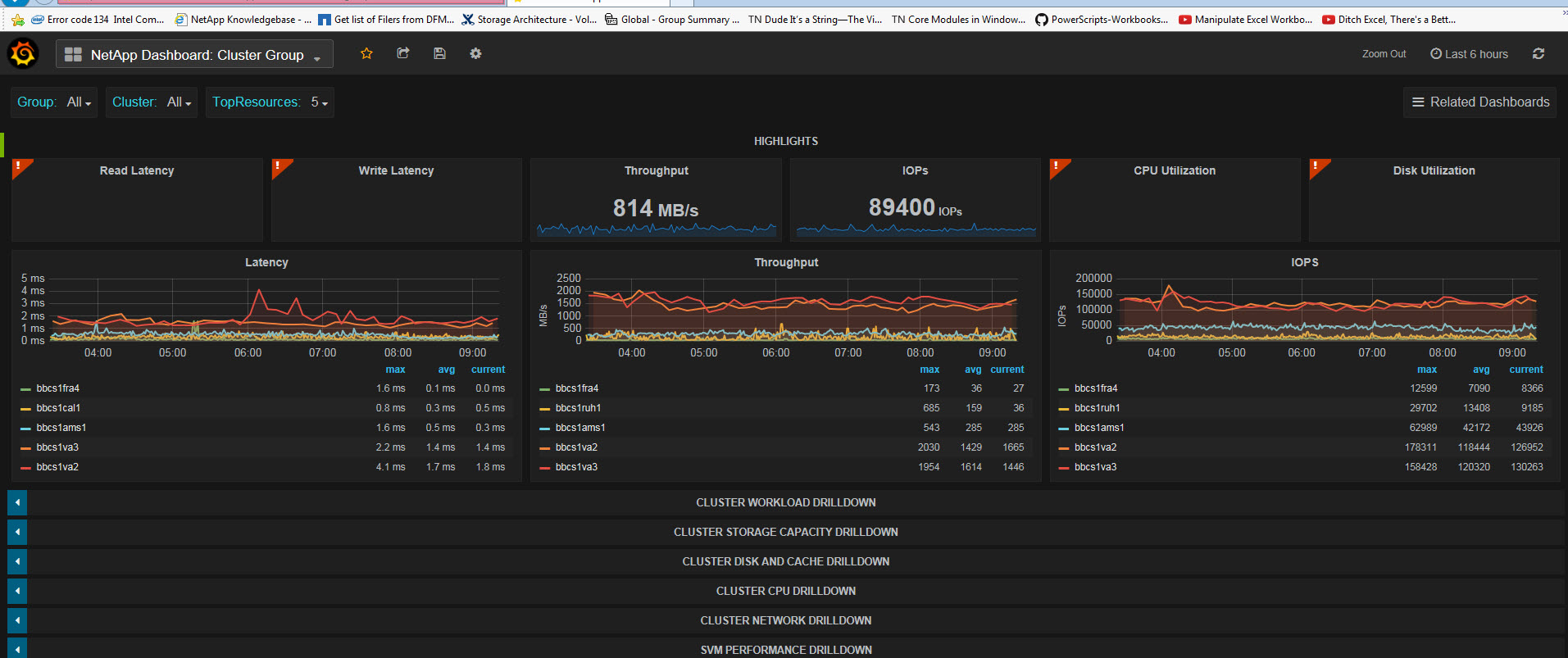Sort IOPS legend by max column

pyautogui.click(x=1427, y=370)
